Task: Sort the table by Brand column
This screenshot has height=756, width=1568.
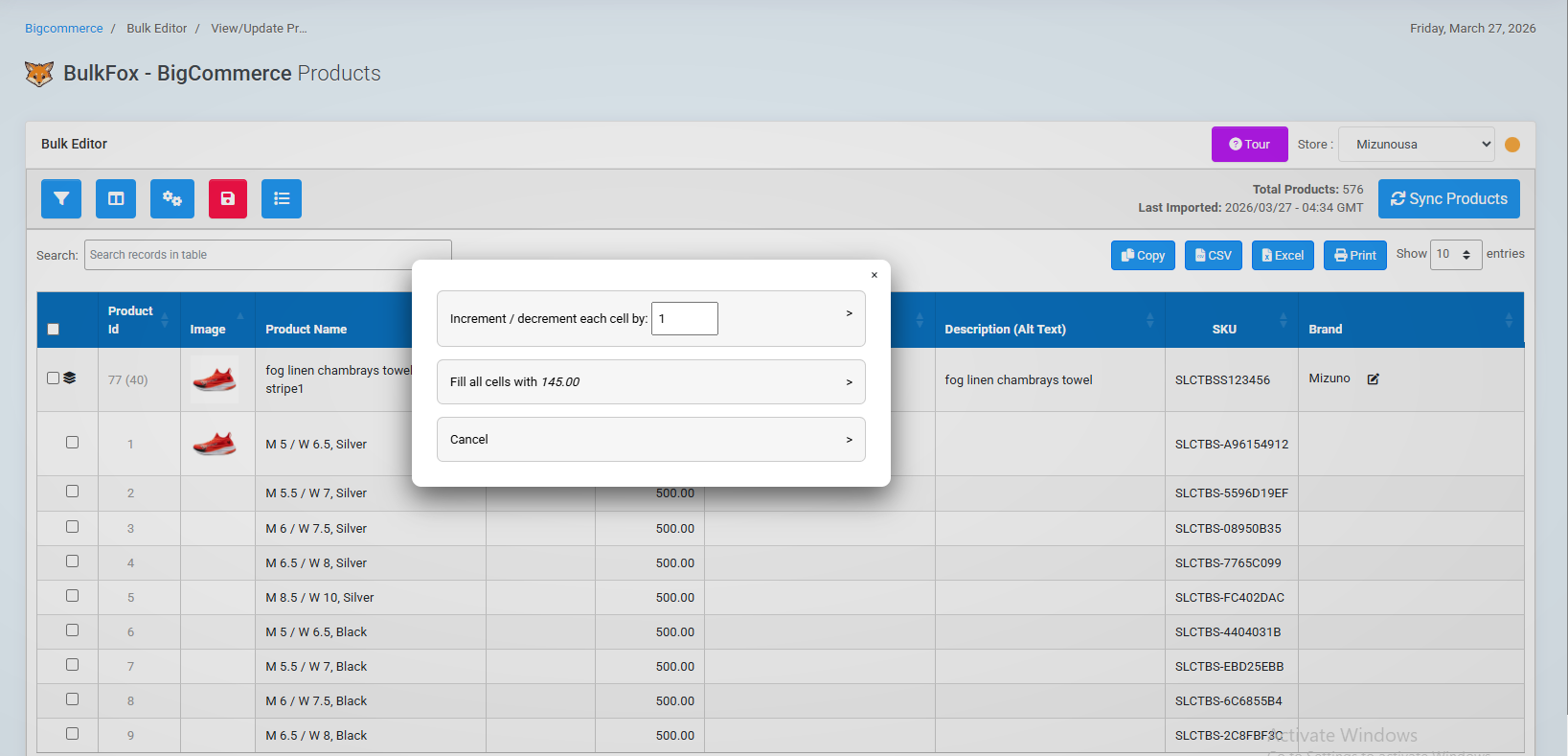Action: pyautogui.click(x=1411, y=320)
